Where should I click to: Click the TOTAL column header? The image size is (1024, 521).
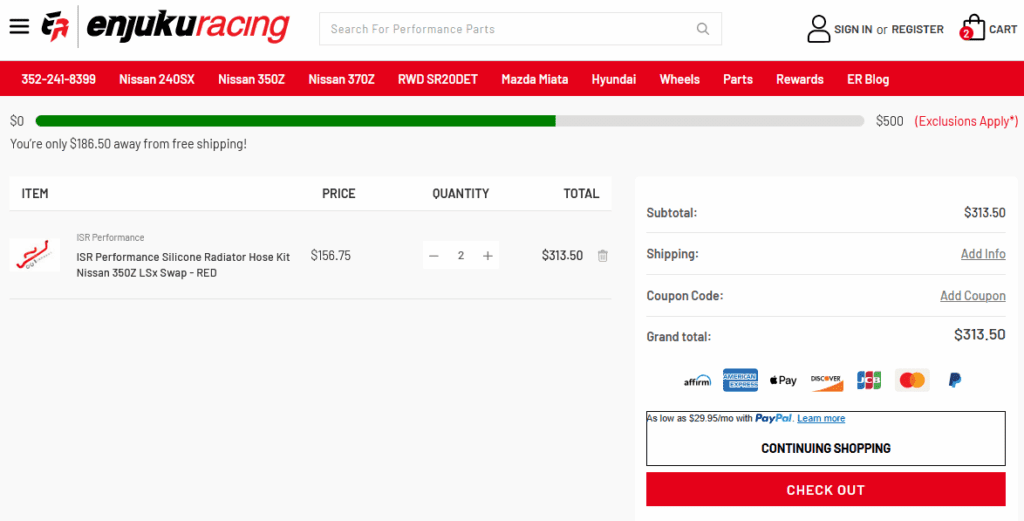tap(581, 194)
